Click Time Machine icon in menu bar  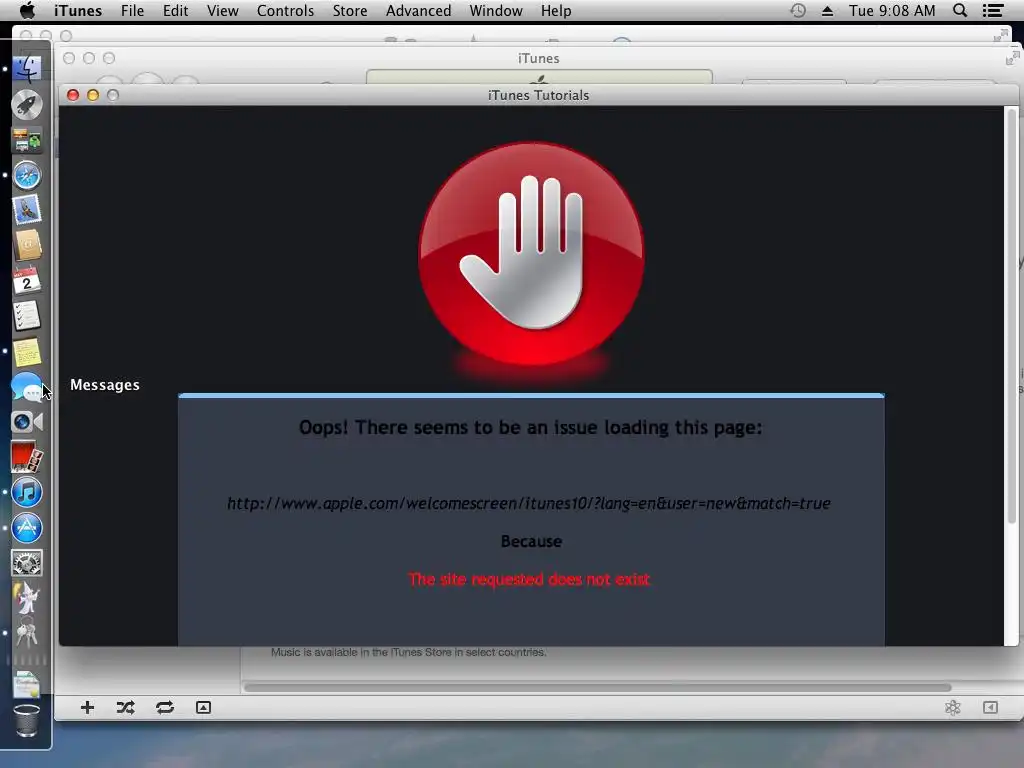pyautogui.click(x=798, y=10)
